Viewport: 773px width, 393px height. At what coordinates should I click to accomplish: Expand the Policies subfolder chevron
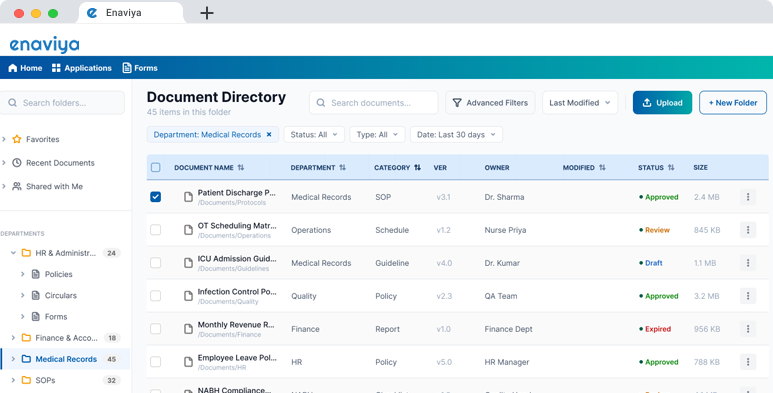coord(23,274)
